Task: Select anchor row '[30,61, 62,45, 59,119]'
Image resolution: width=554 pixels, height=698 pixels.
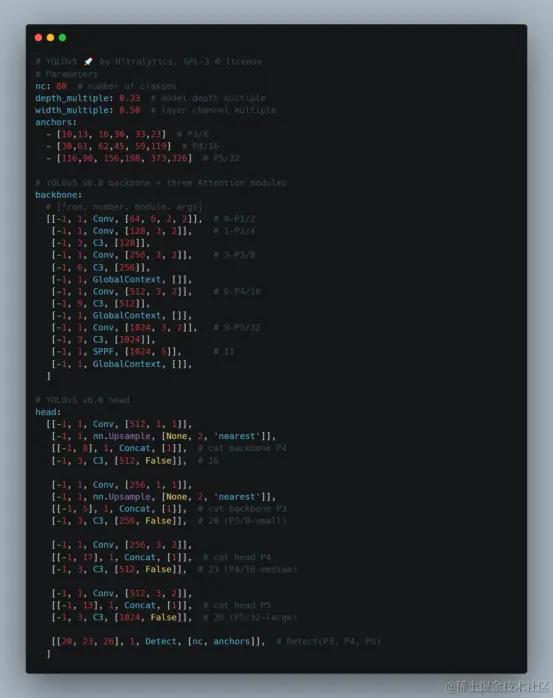Action: tap(132, 146)
